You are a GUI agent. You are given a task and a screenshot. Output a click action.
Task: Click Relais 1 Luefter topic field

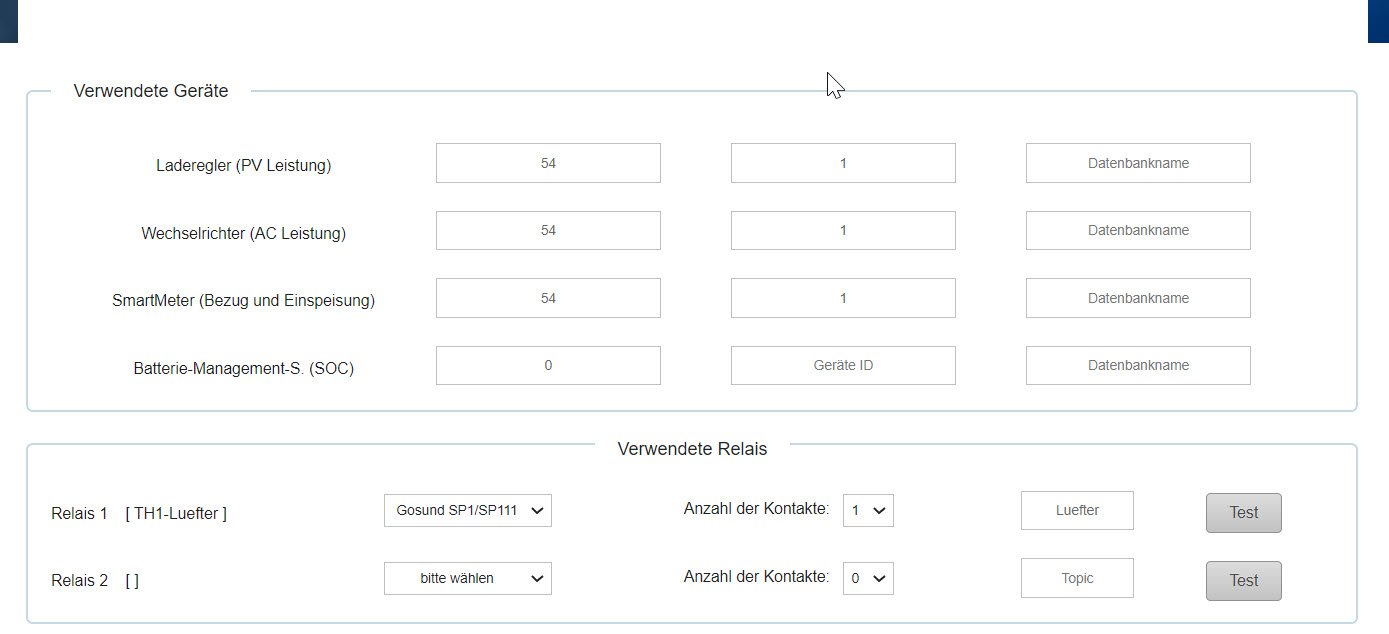pos(1077,510)
